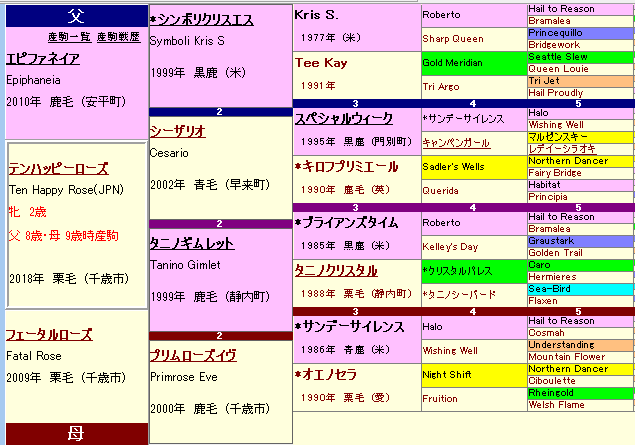This screenshot has height=445, width=635.
Task: Click Fairy Bridge cell
Action: point(580,173)
